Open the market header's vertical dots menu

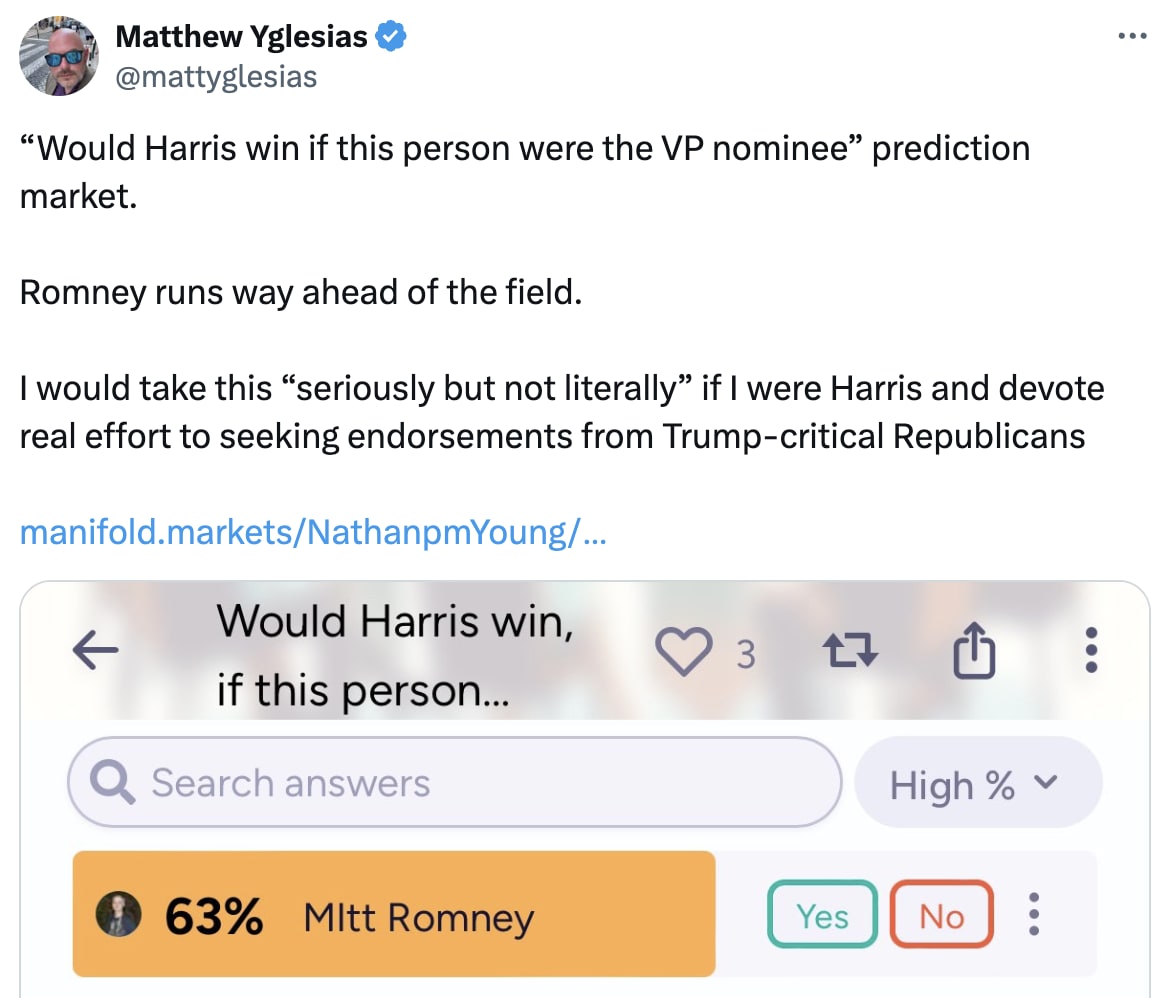coord(1092,651)
